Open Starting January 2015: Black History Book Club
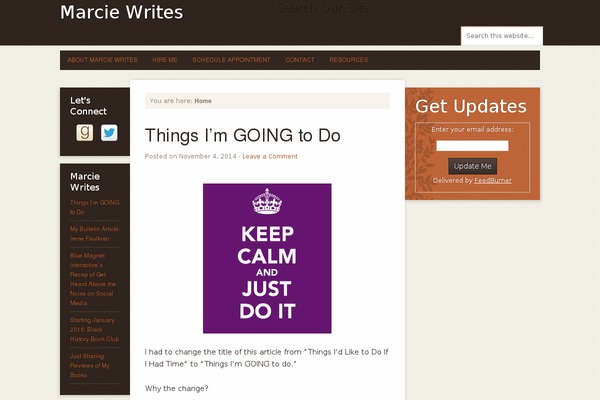Image resolution: width=600 pixels, height=400 pixels. click(94, 329)
